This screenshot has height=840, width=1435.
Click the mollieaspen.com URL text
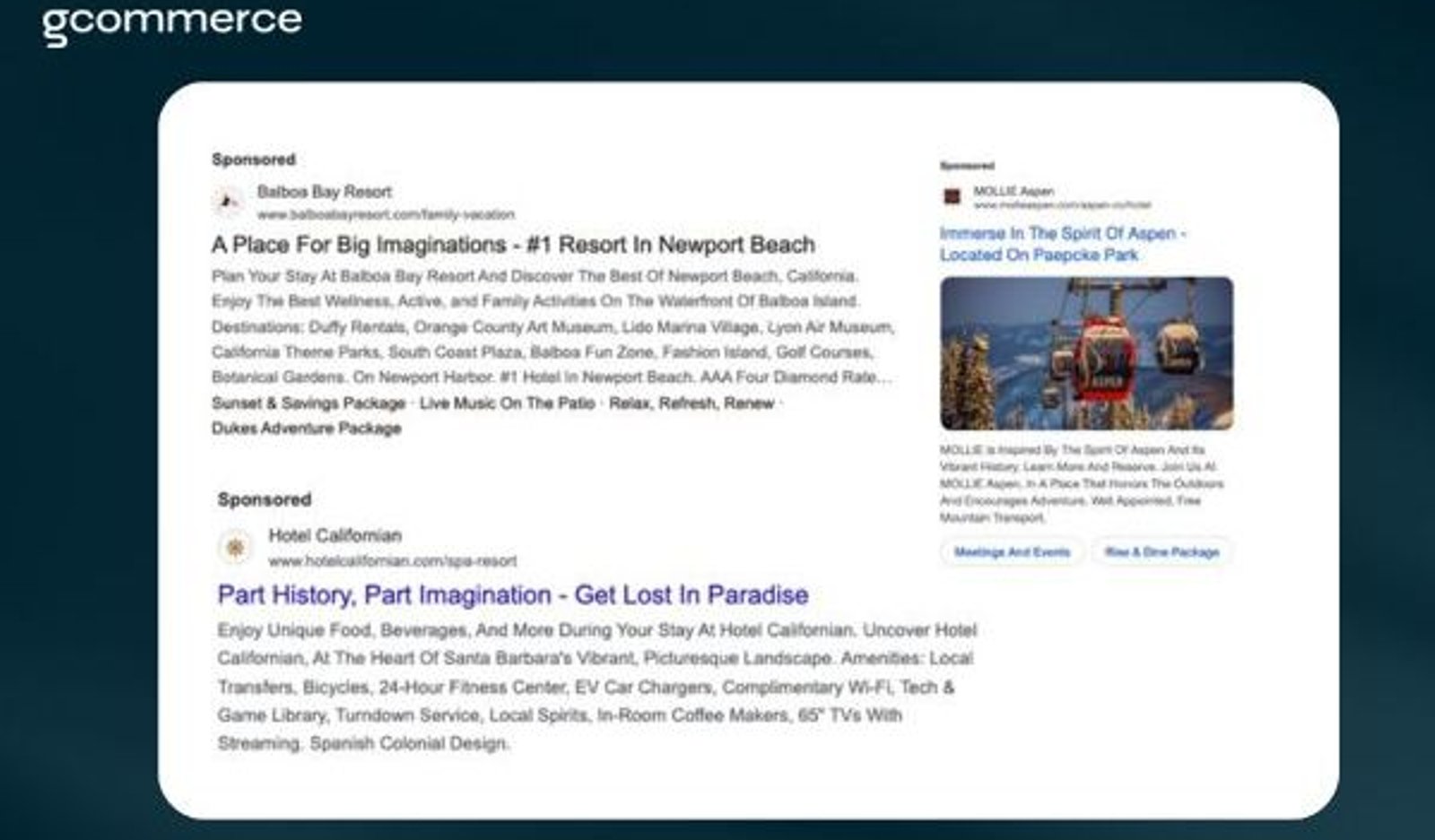pos(1062,205)
